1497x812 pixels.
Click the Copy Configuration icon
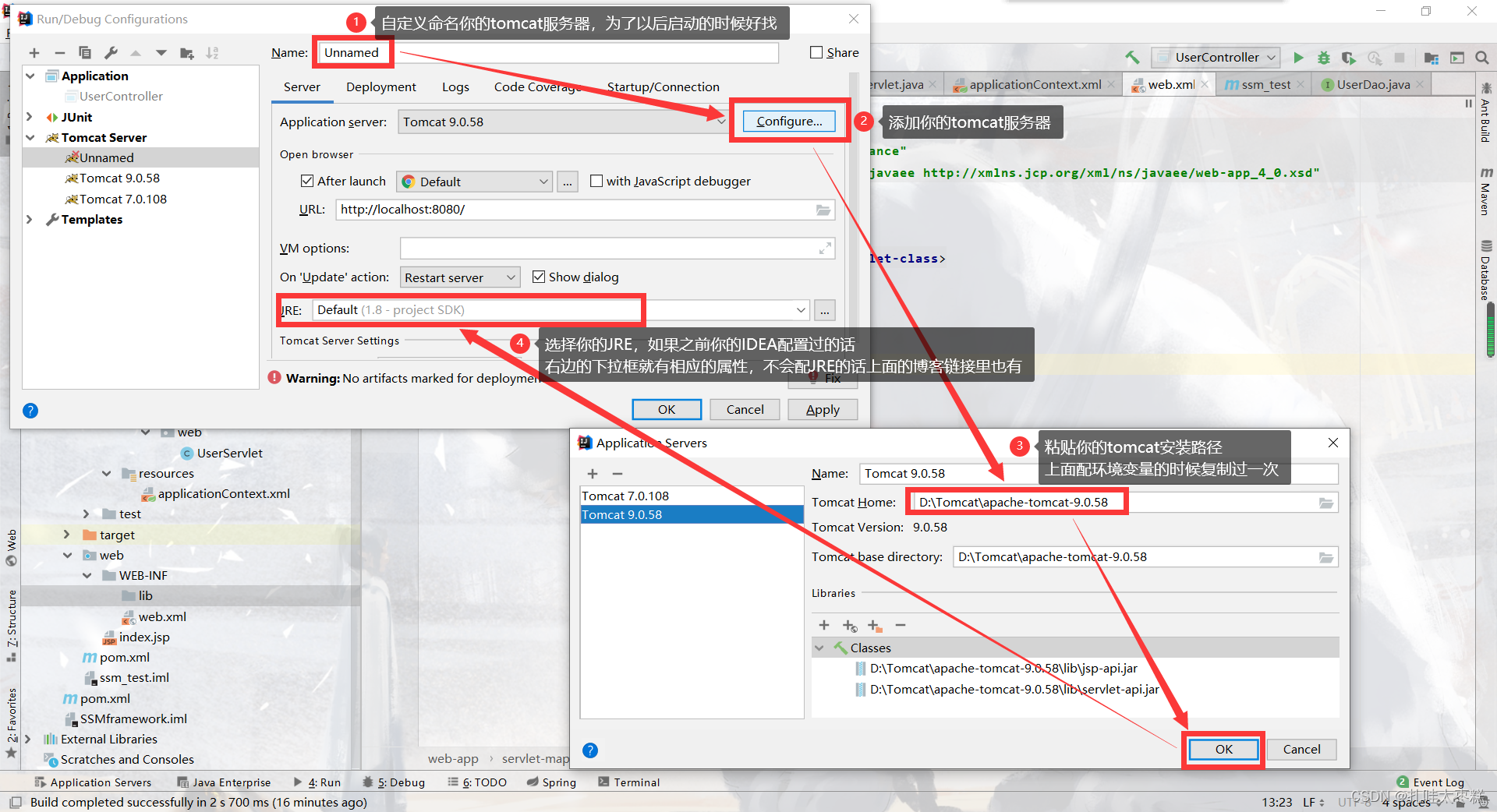click(x=85, y=53)
